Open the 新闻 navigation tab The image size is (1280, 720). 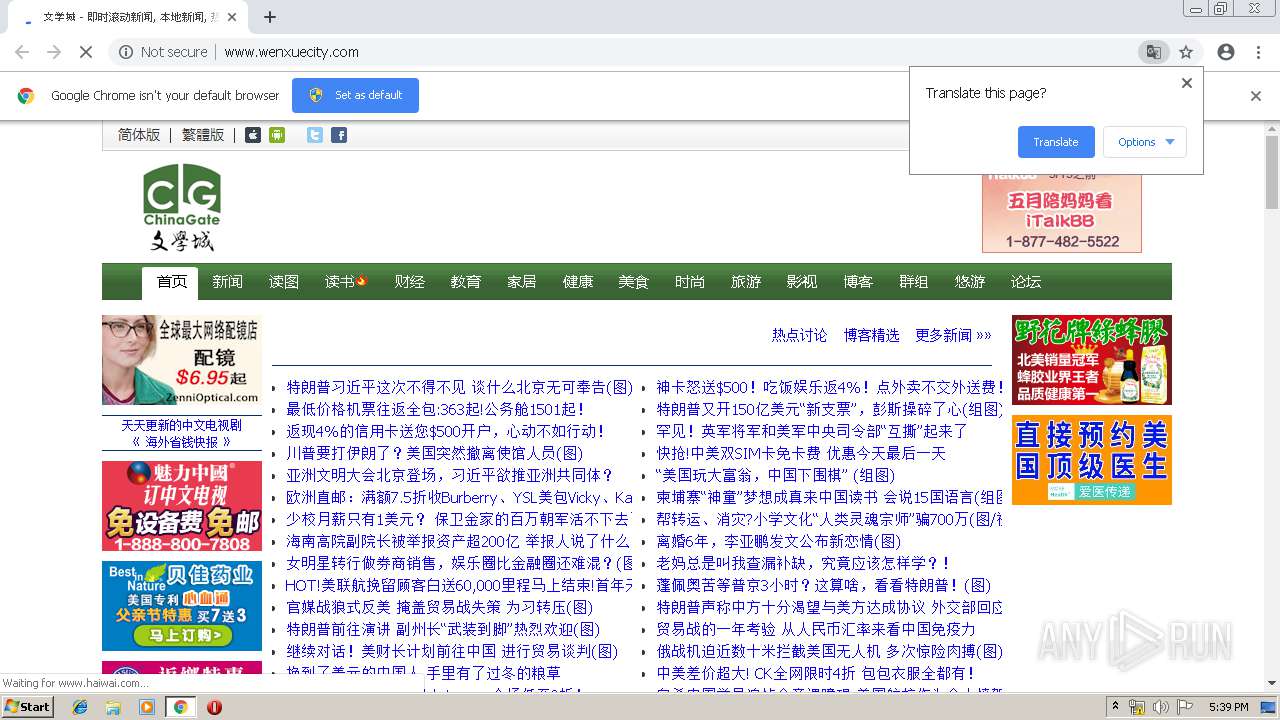click(x=227, y=282)
